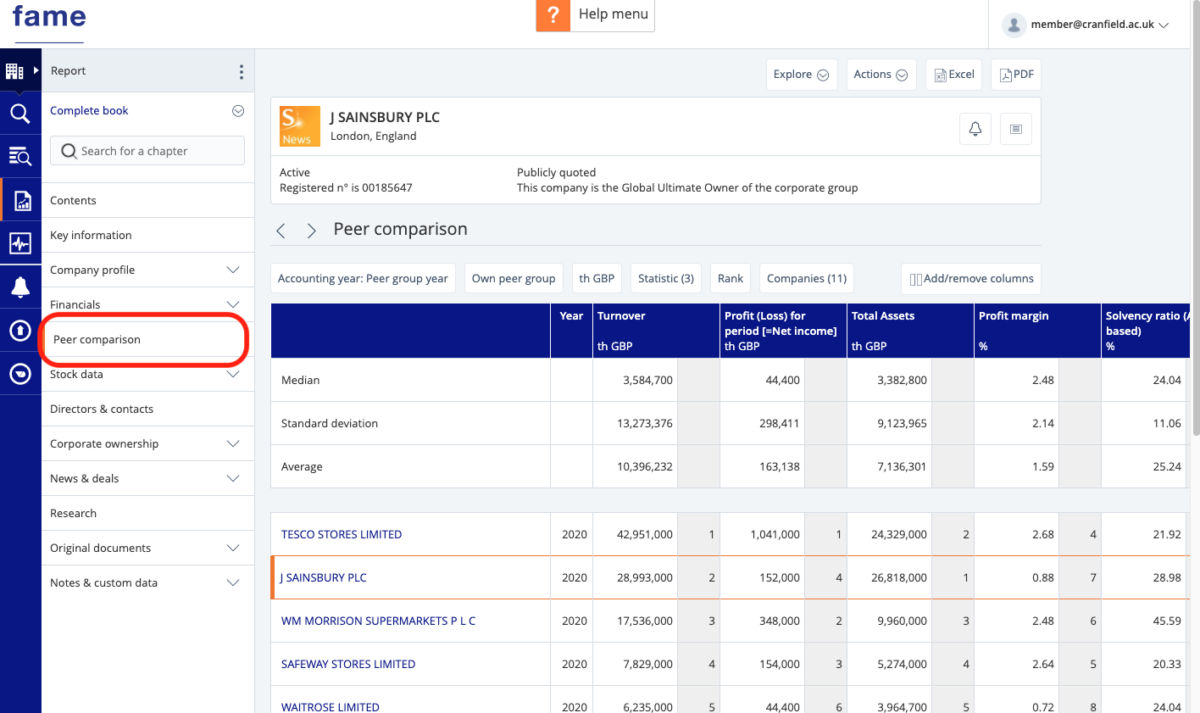
Task: Open the Statistic (3) filter
Action: (665, 278)
